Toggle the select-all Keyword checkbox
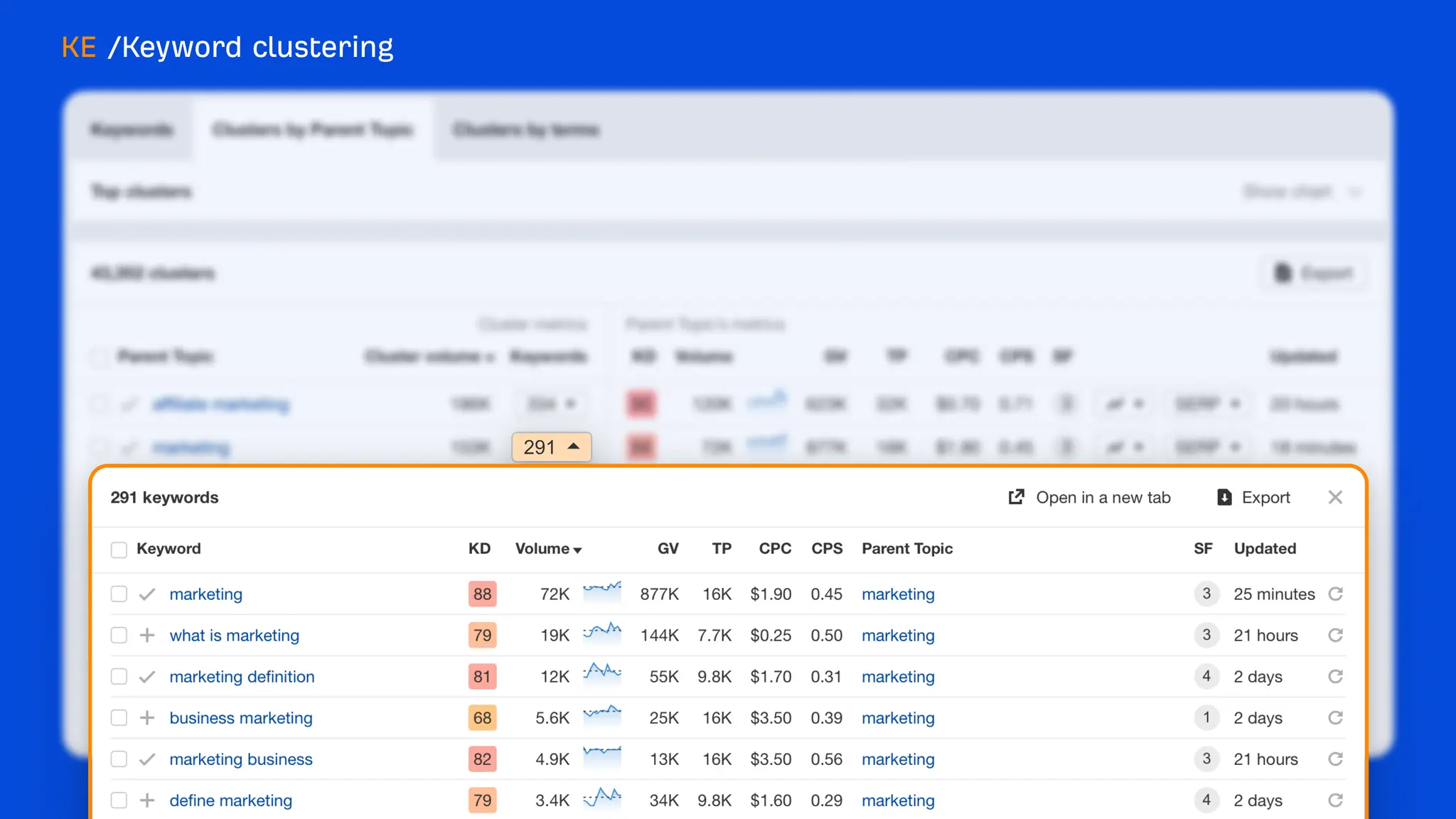 [x=119, y=550]
